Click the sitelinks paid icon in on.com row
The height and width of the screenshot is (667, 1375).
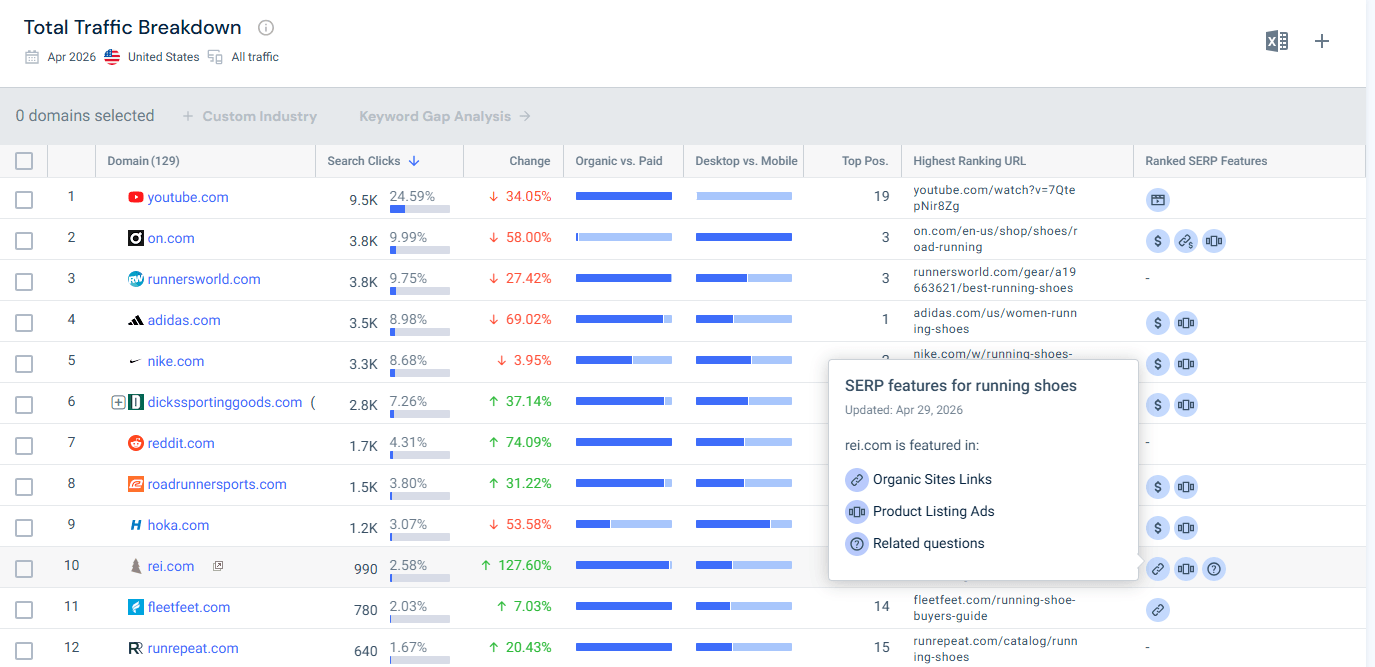click(1186, 241)
